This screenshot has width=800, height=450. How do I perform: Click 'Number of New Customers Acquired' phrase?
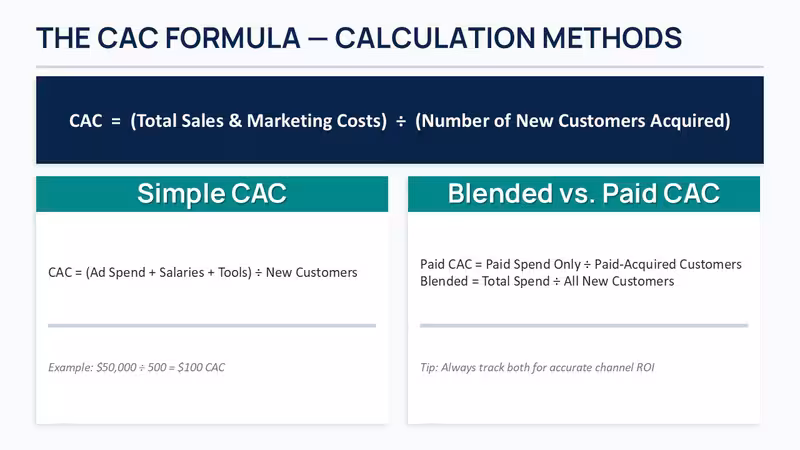click(572, 121)
